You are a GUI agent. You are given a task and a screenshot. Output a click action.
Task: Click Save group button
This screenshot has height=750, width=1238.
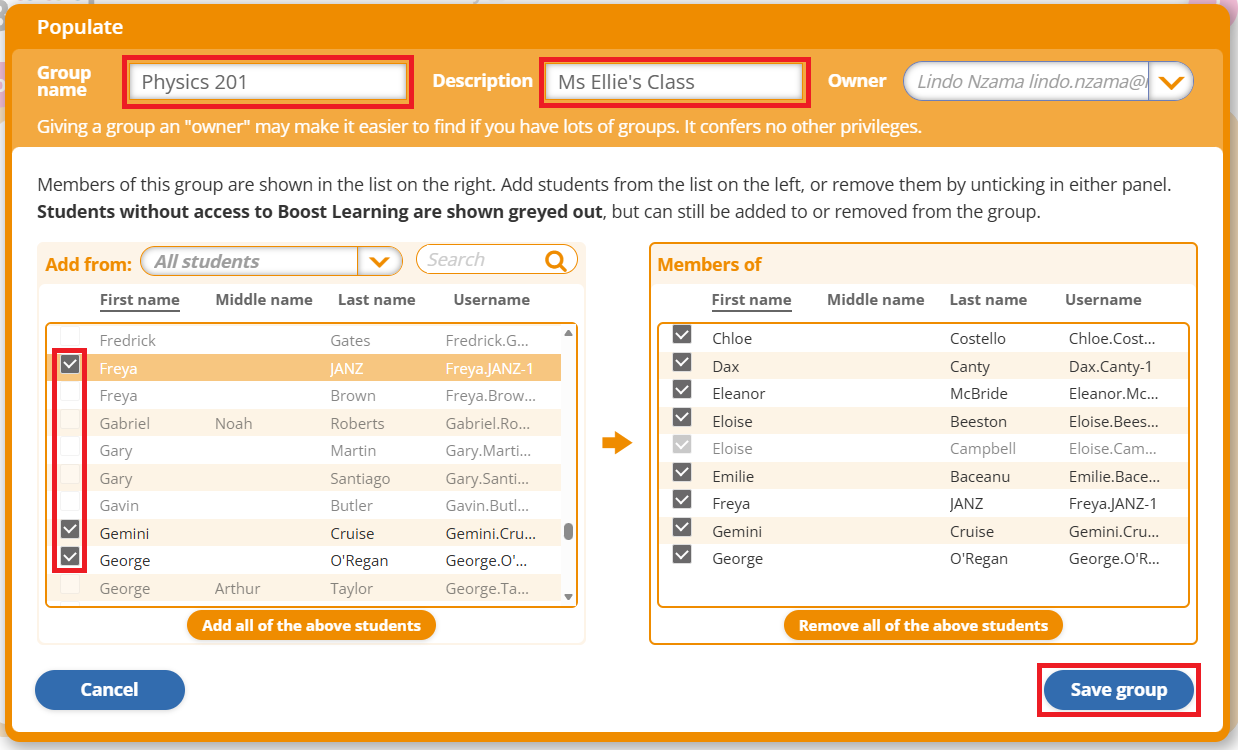(x=1118, y=690)
